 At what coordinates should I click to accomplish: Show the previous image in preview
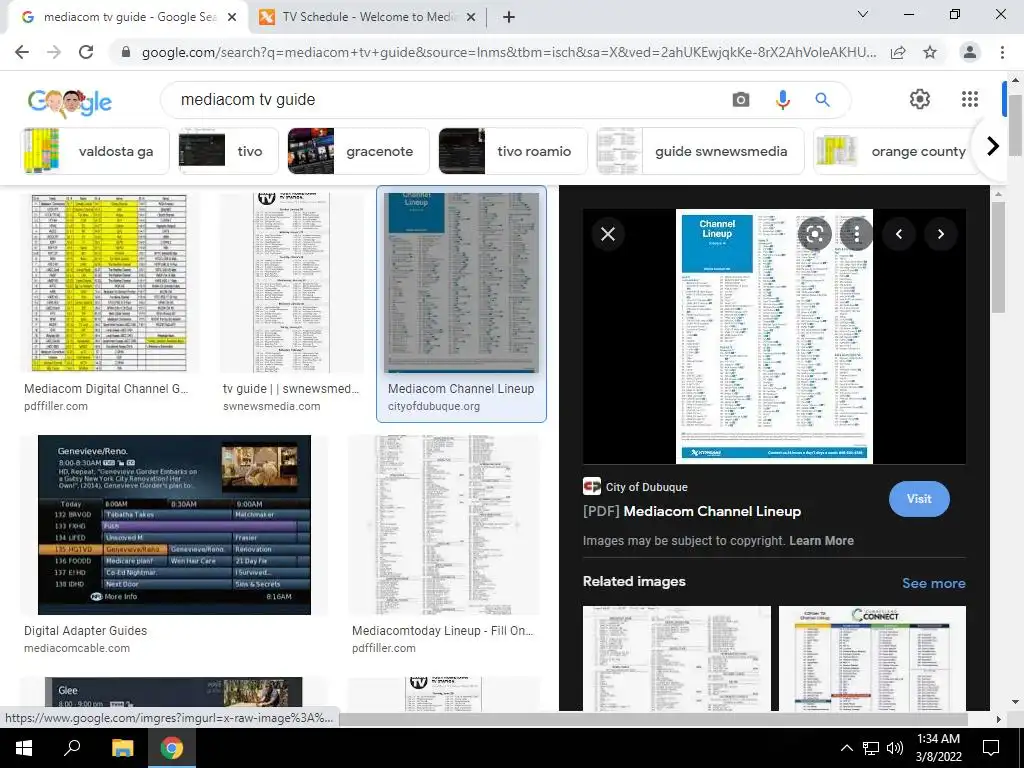click(x=899, y=234)
